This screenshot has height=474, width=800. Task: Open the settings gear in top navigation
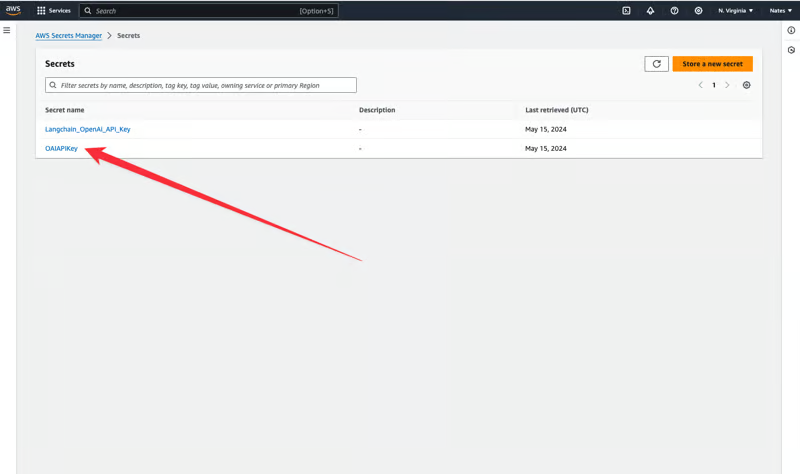pos(698,11)
